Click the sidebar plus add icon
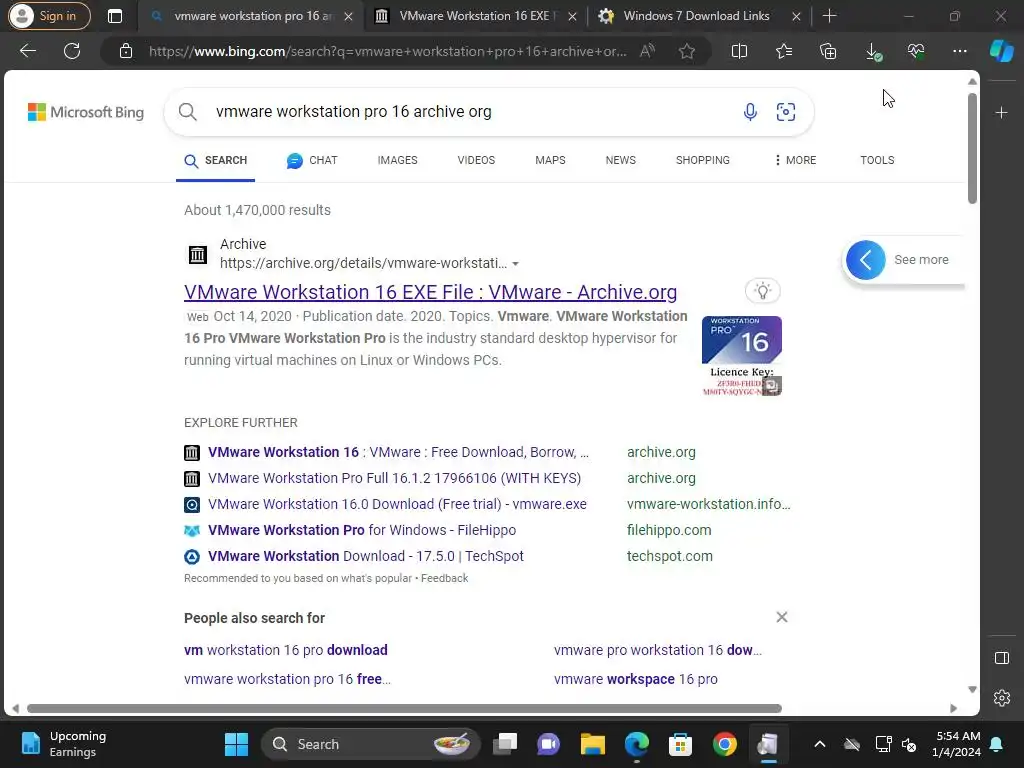The width and height of the screenshot is (1024, 768). click(x=1001, y=113)
